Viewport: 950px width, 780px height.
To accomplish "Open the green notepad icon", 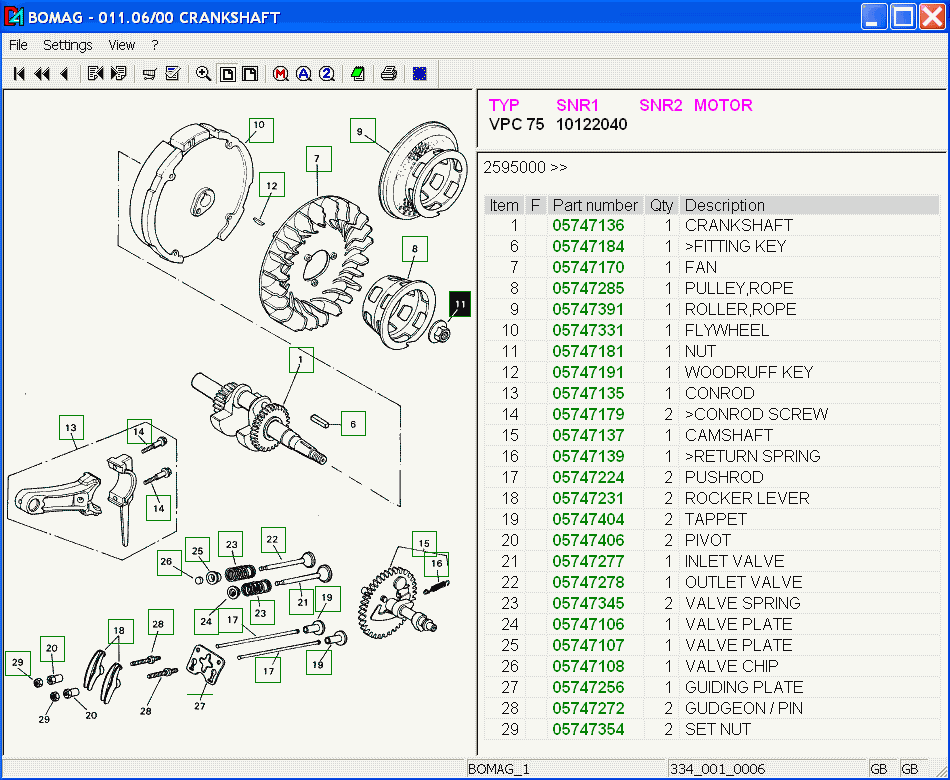I will pyautogui.click(x=357, y=74).
